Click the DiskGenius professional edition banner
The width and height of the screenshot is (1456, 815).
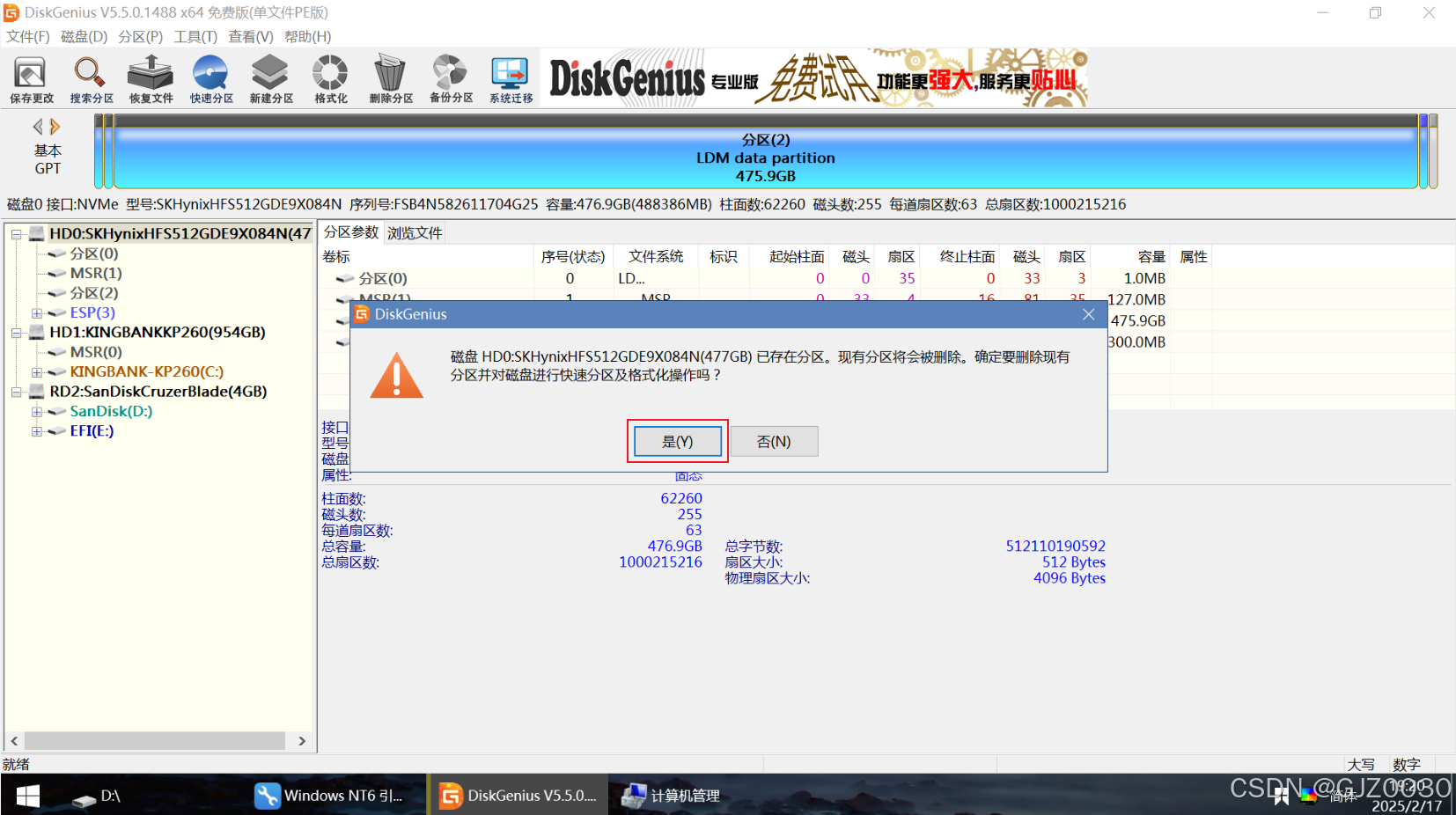[814, 79]
